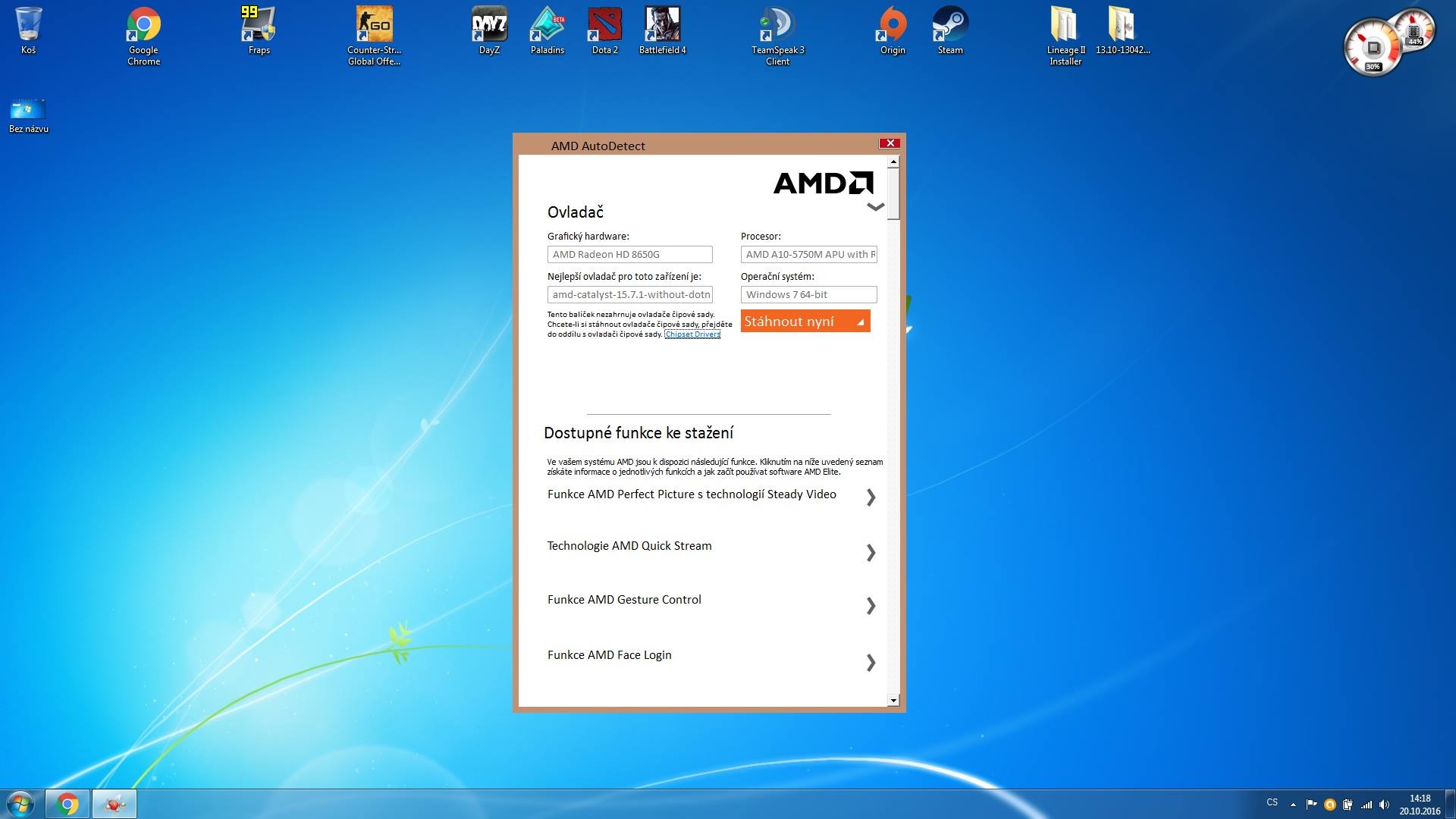Image resolution: width=1456 pixels, height=819 pixels.
Task: Select the Counter-Strike Global Offensive shortcut
Action: coord(374,36)
